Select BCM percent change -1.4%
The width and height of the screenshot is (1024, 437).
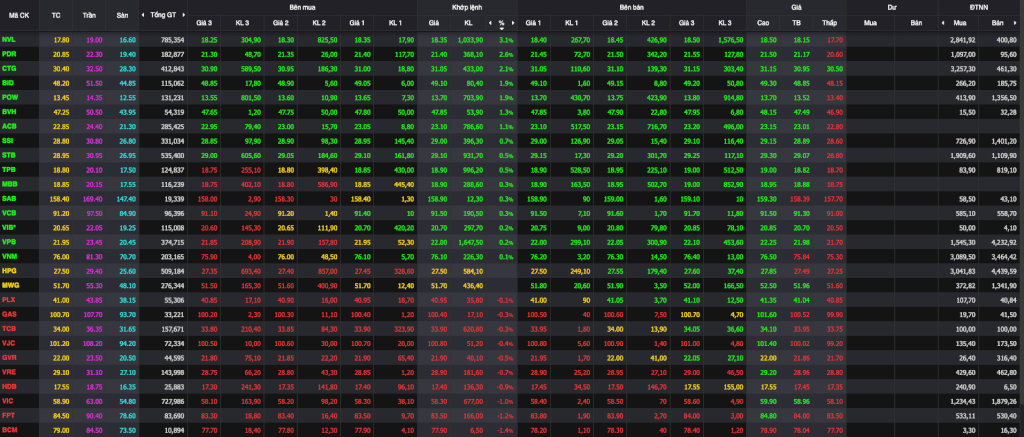(x=505, y=429)
